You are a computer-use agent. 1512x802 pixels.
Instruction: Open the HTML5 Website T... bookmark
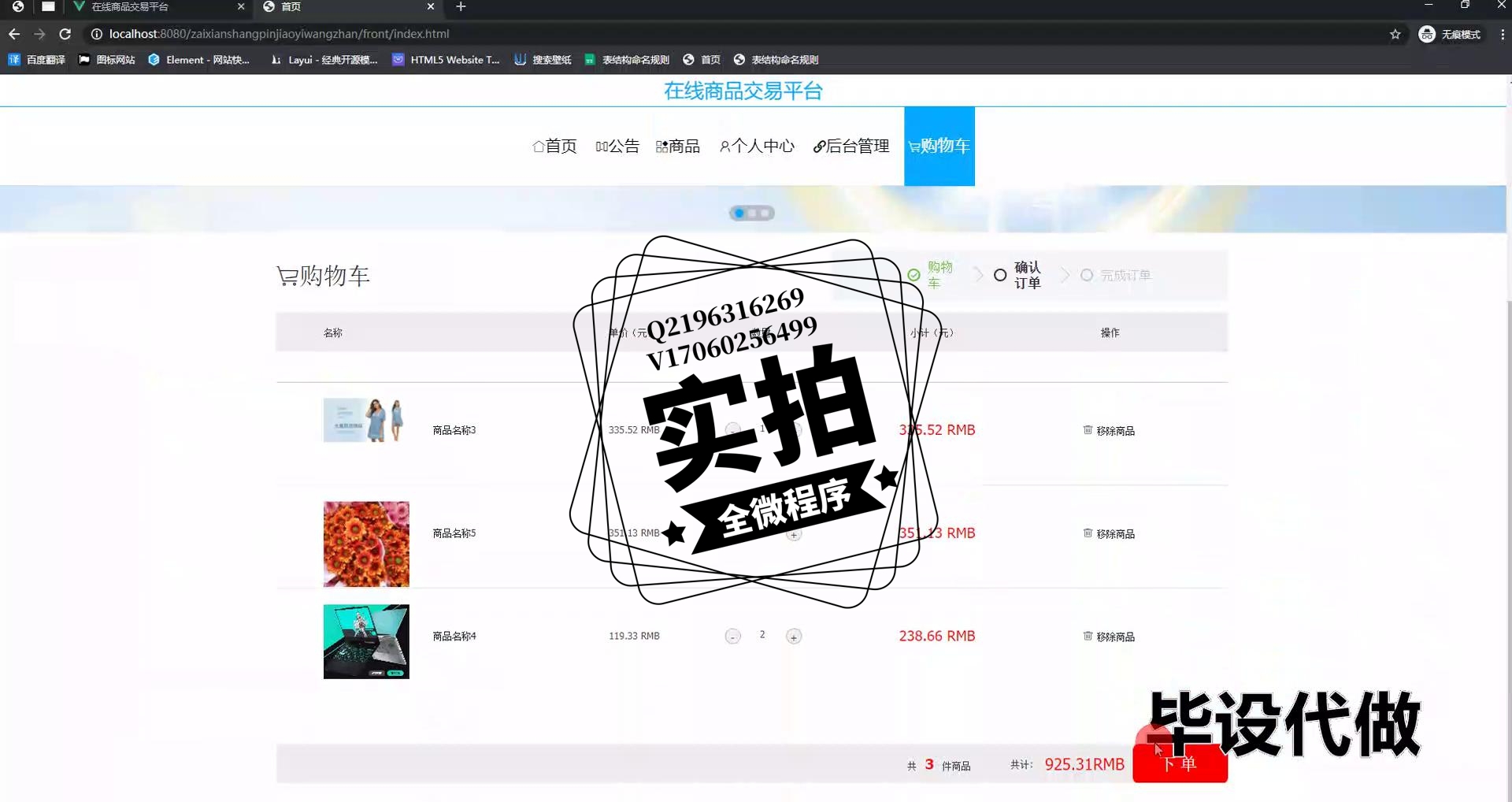pyautogui.click(x=446, y=60)
